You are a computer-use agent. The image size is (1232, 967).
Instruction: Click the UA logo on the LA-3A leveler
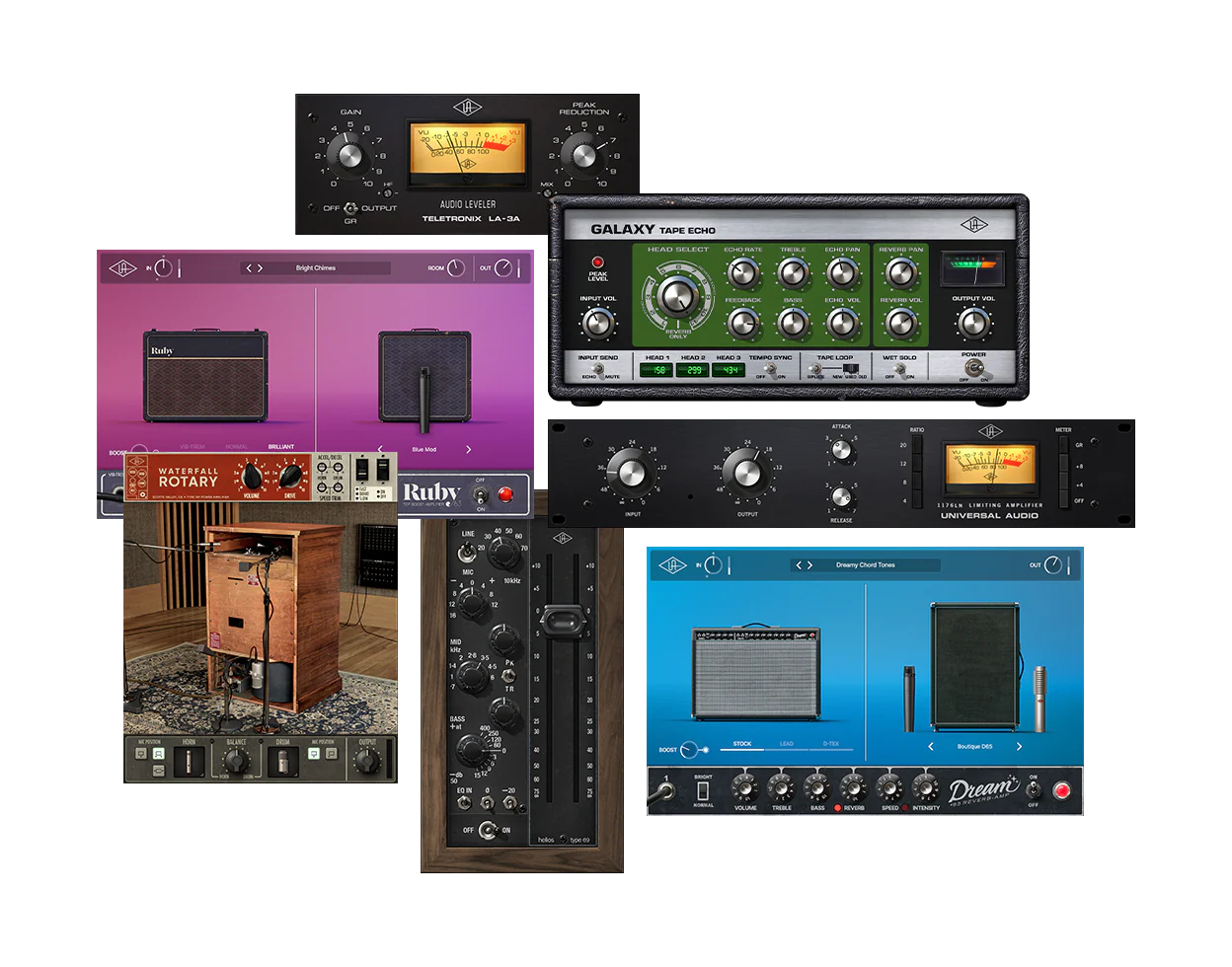pyautogui.click(x=467, y=107)
